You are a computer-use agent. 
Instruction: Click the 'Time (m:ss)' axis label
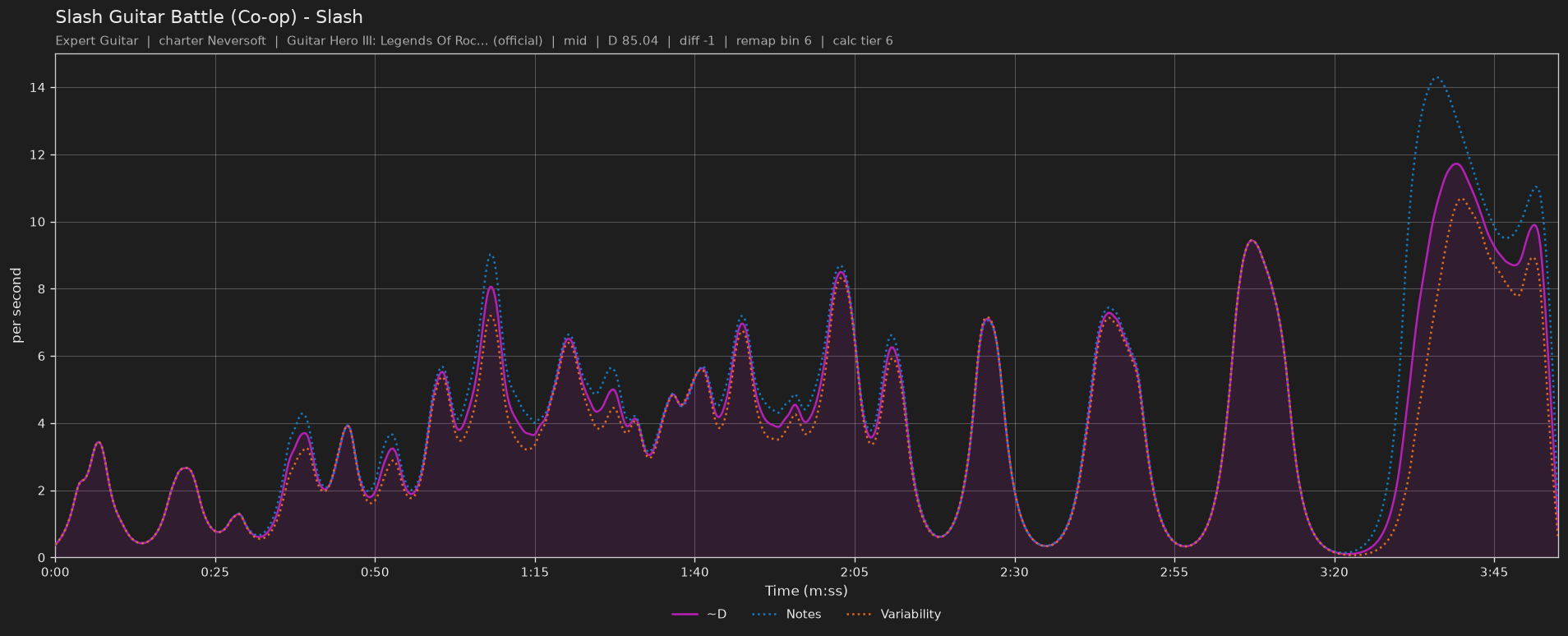(x=806, y=591)
